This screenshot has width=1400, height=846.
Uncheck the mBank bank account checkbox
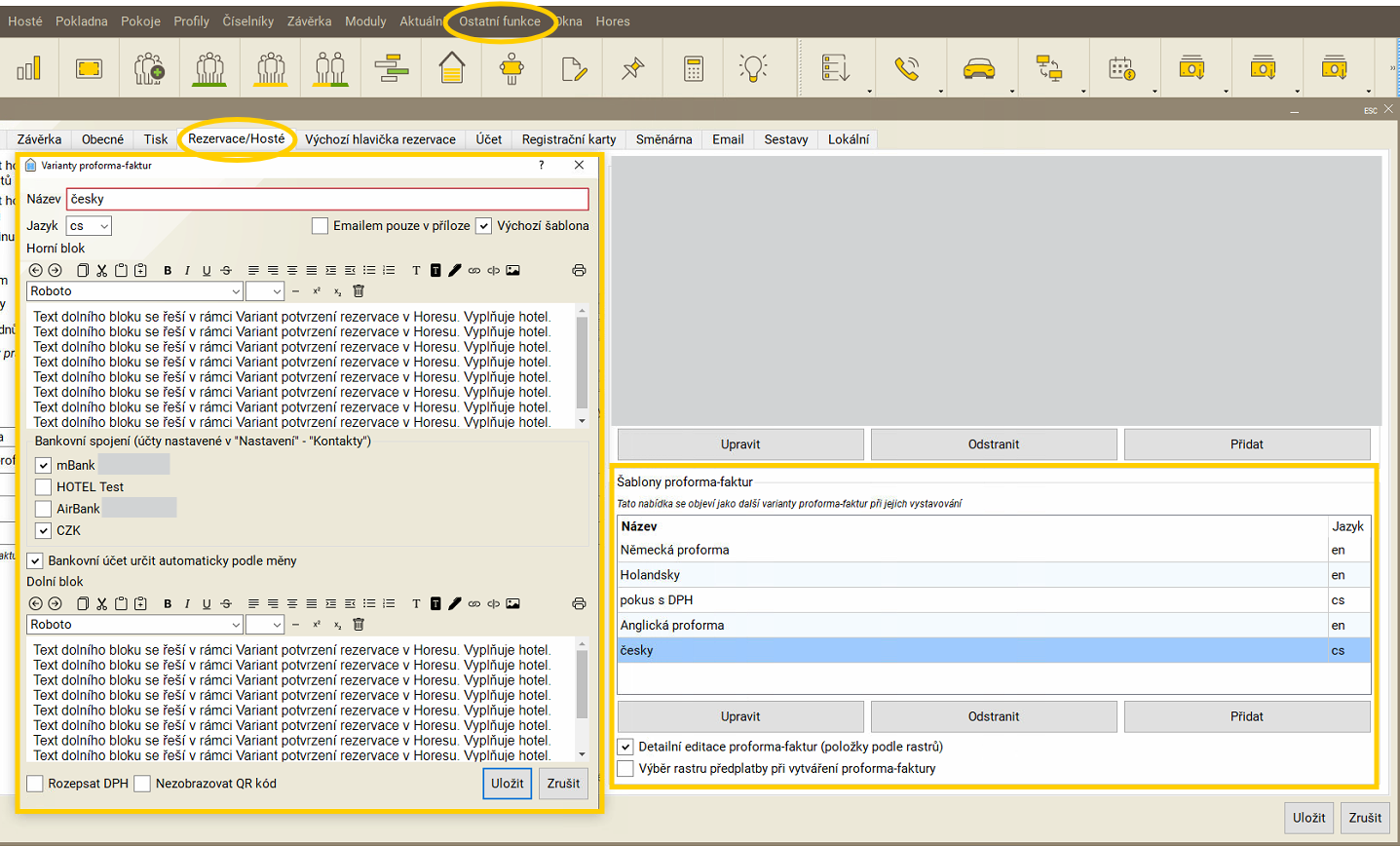(43, 466)
